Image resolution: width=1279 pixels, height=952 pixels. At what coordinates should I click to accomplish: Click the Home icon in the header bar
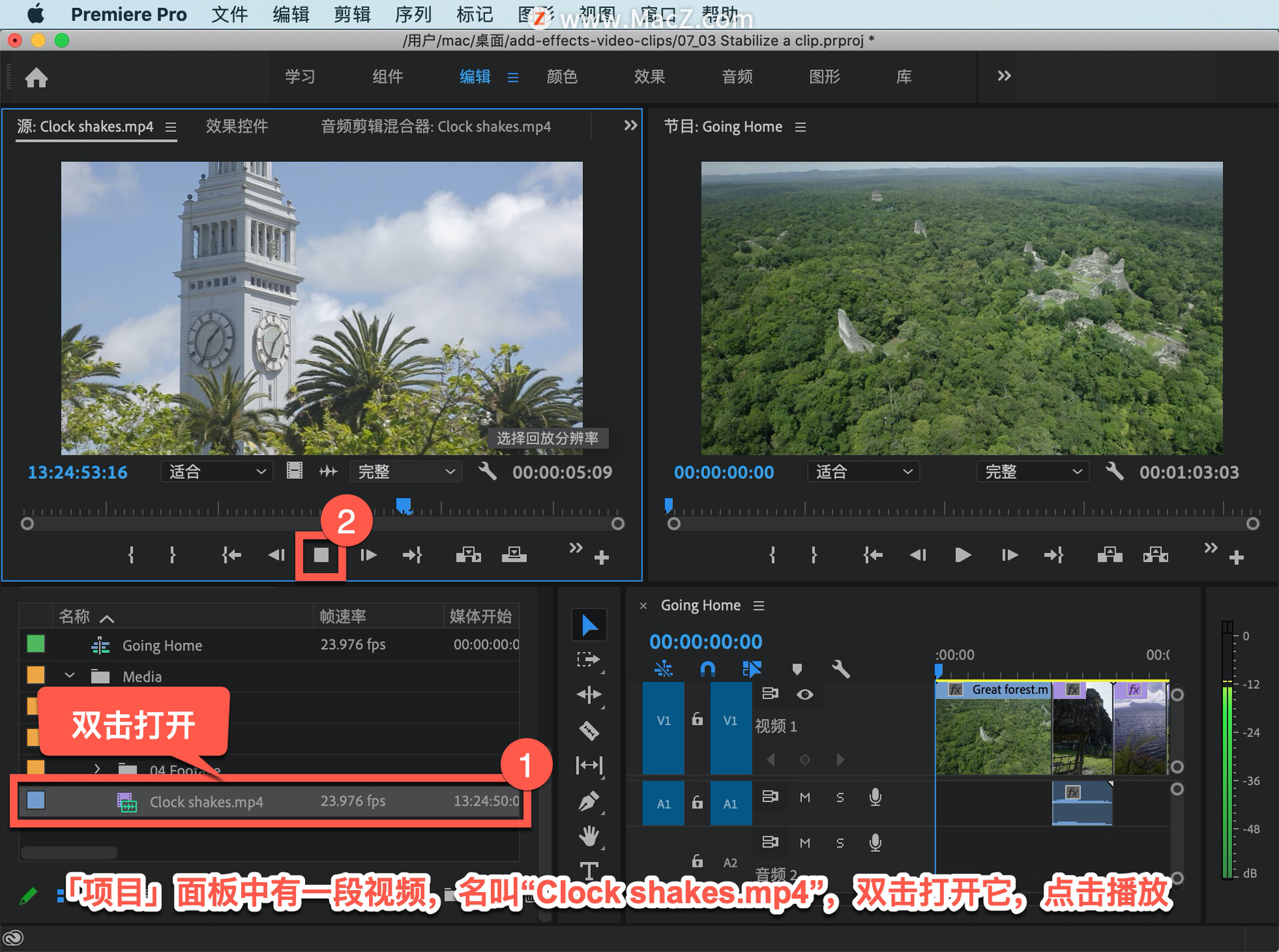37,77
